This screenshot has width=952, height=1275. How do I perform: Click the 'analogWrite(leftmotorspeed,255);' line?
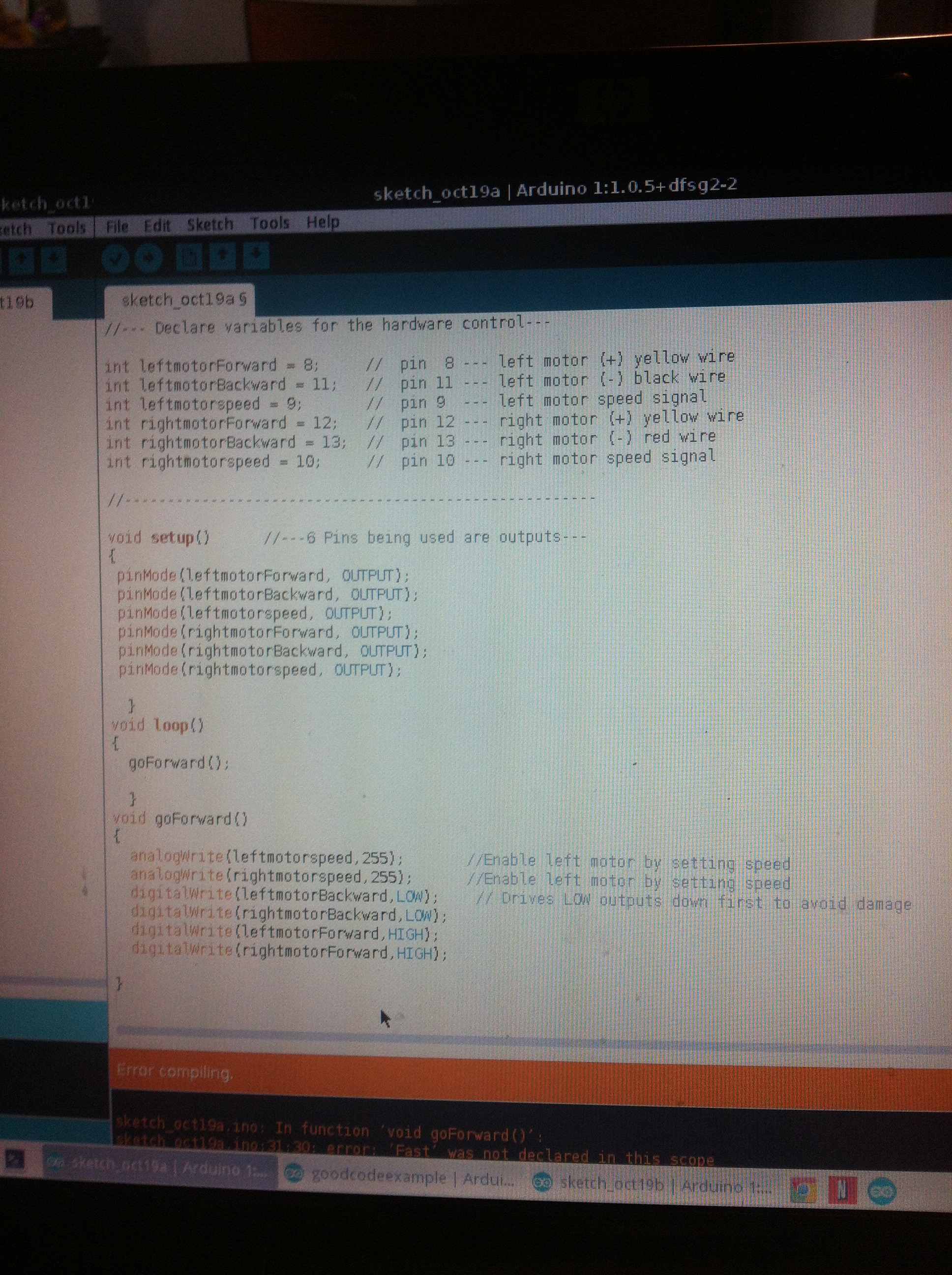(x=267, y=858)
